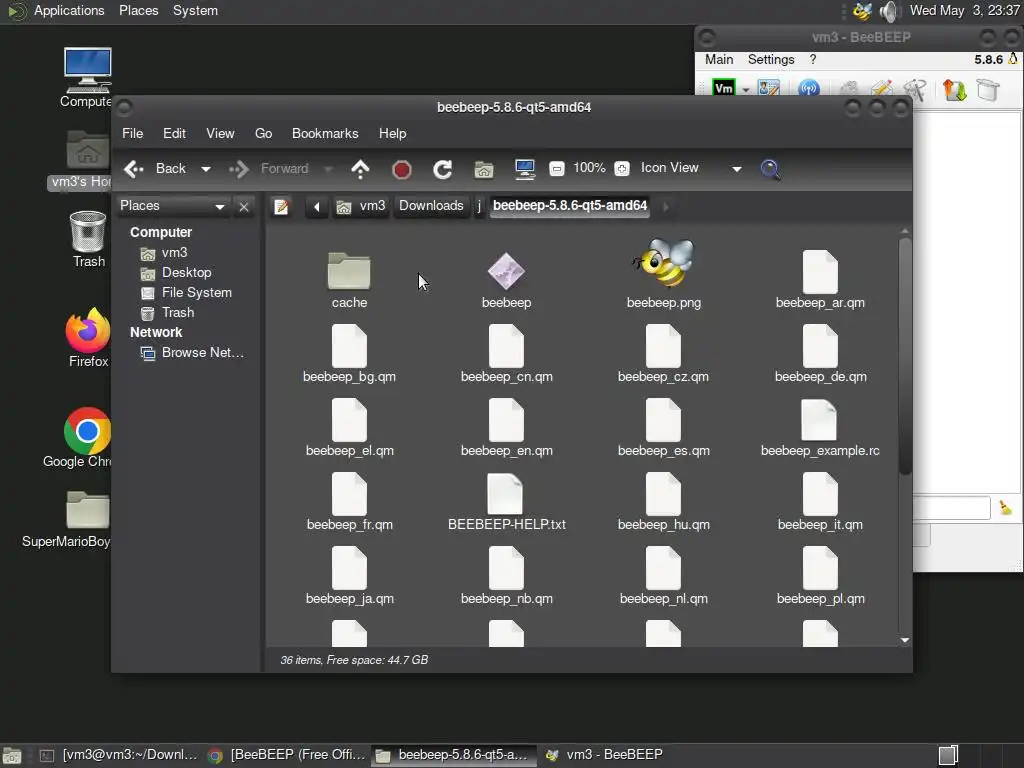Click the path bar right scroll arrow
The width and height of the screenshot is (1024, 768).
coord(665,207)
